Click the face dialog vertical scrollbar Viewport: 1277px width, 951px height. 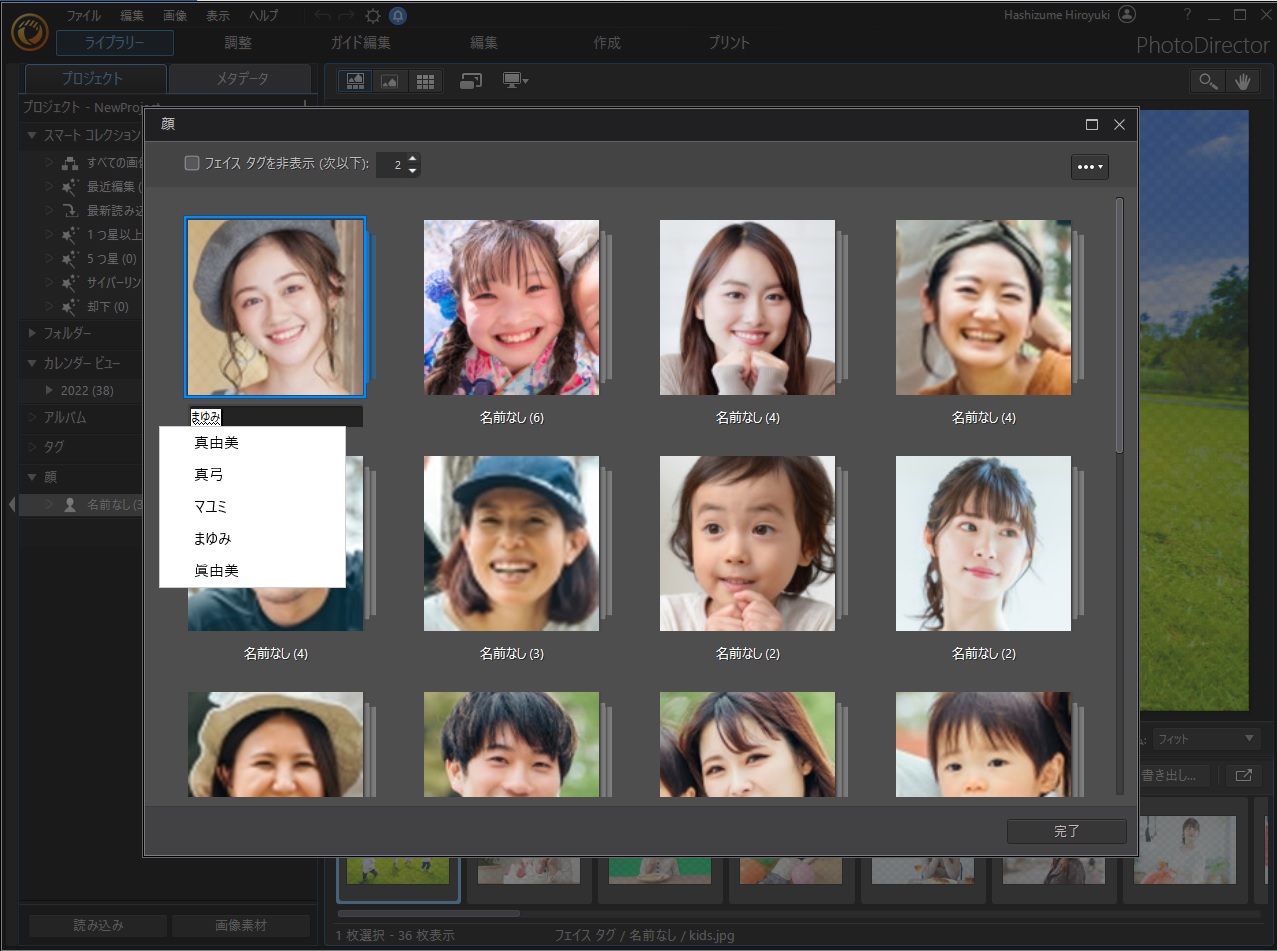[x=1119, y=325]
